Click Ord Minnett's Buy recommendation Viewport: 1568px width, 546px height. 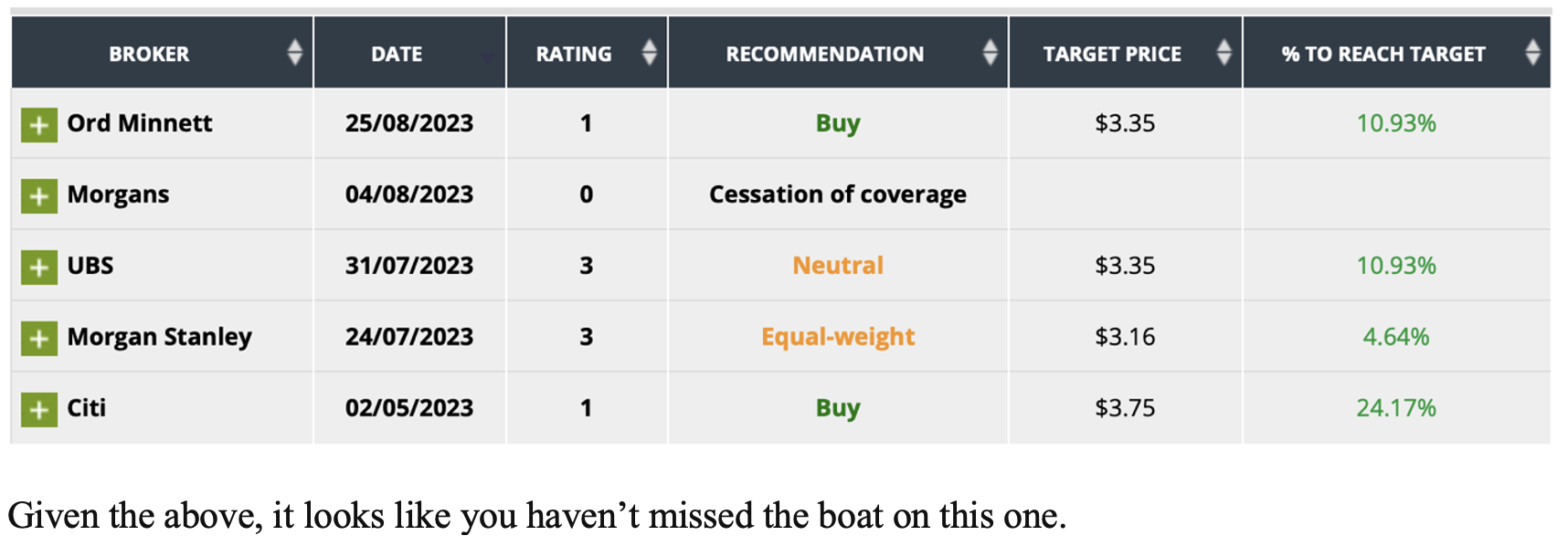point(838,123)
